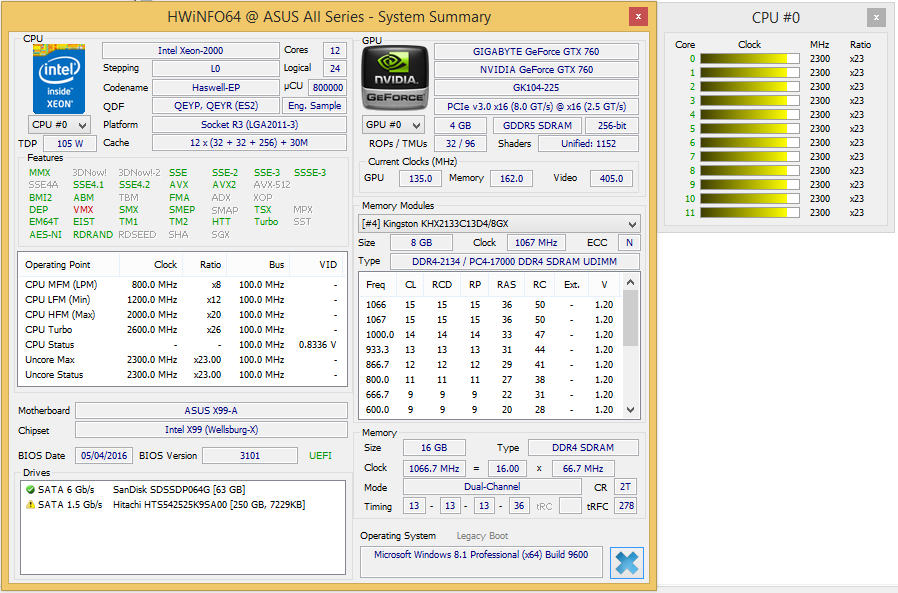Click the 0.8336 V VID value
Screen dimensions: 898x593
[x=317, y=345]
